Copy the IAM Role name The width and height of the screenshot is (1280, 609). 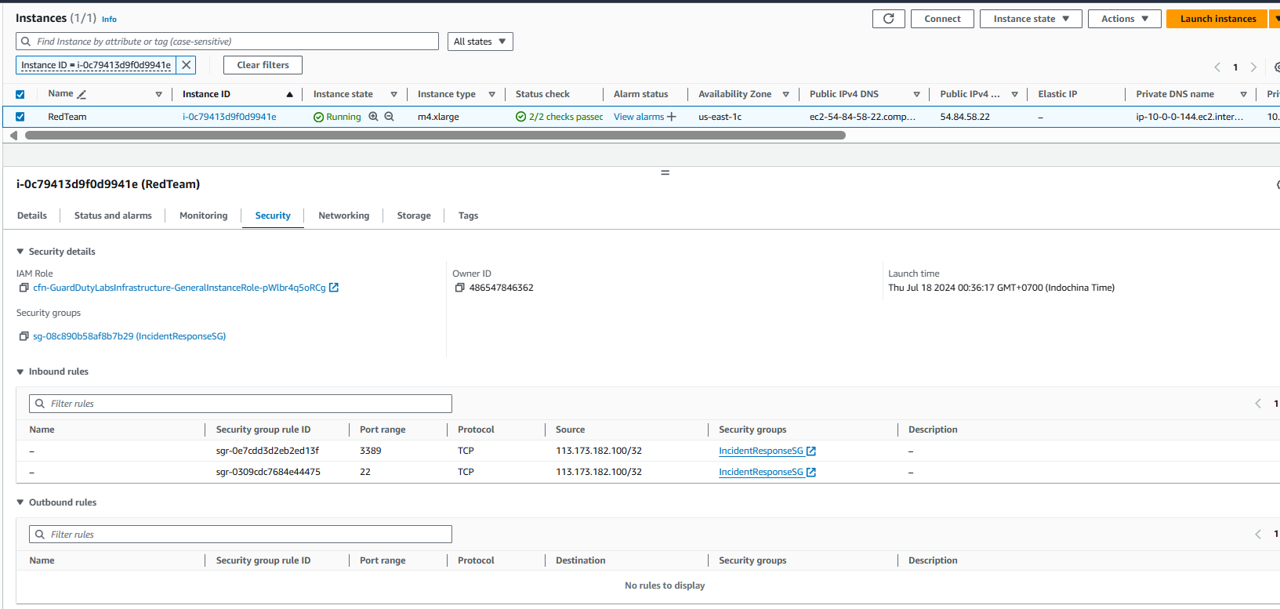(x=24, y=288)
